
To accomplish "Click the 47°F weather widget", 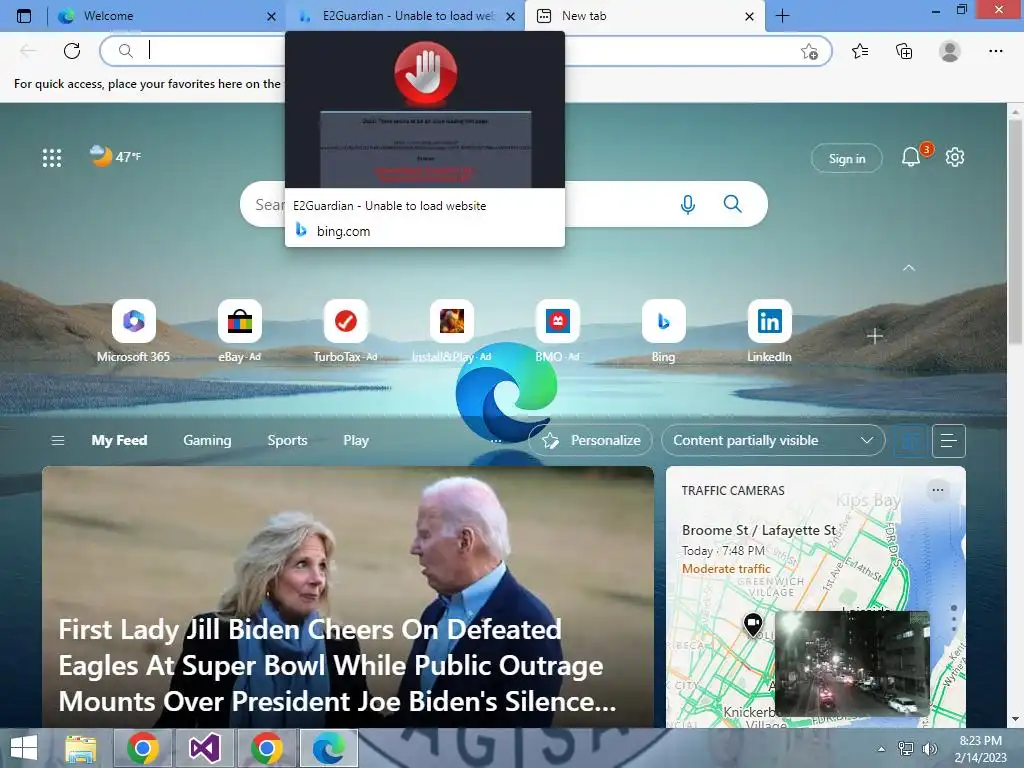I will (x=115, y=156).
